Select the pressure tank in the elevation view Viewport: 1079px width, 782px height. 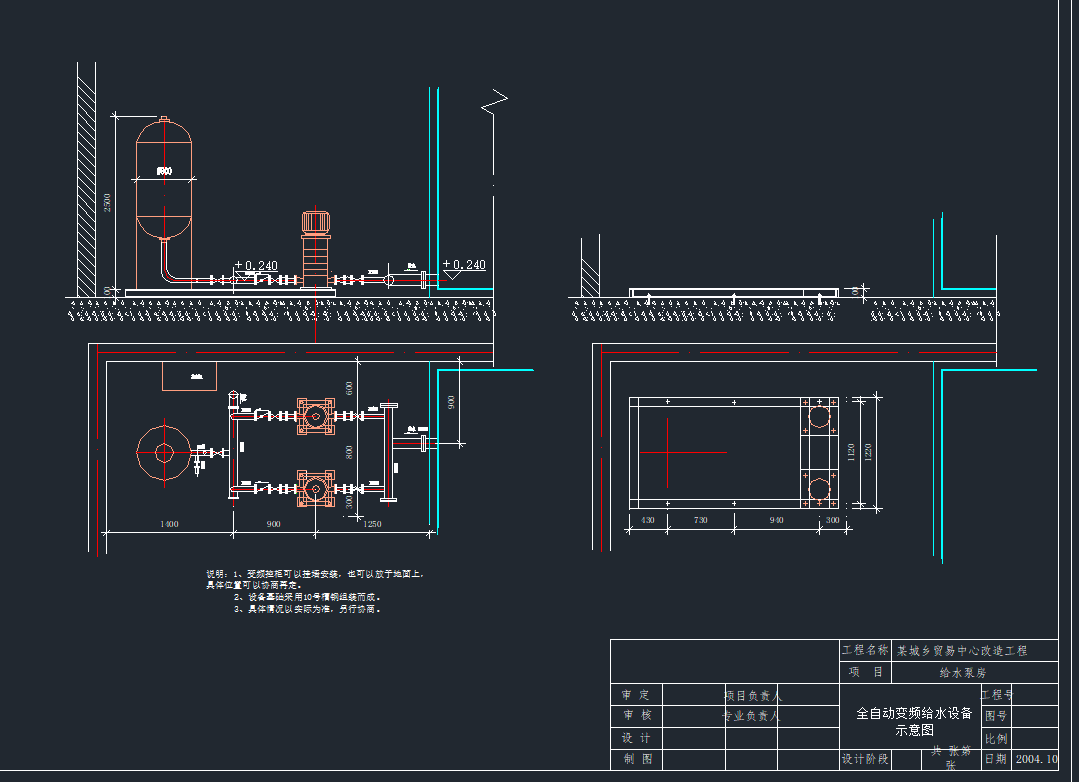pyautogui.click(x=164, y=180)
